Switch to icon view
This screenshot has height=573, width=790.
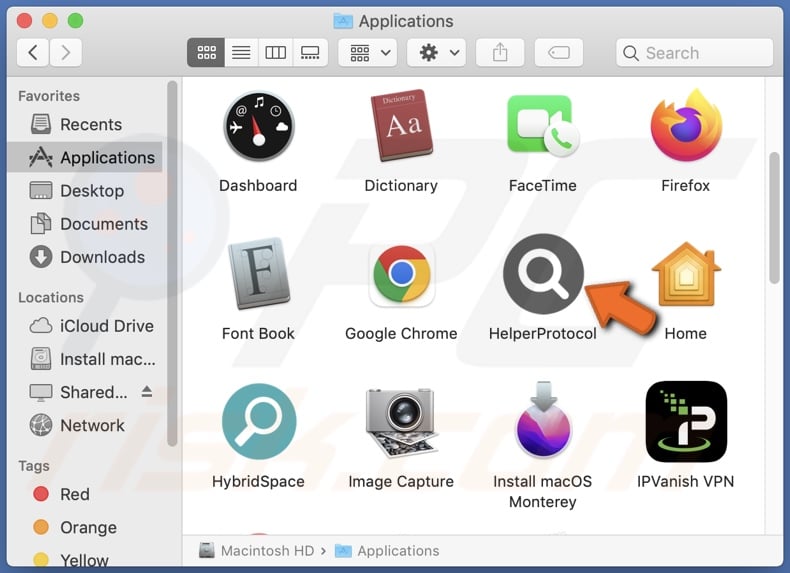click(x=206, y=52)
